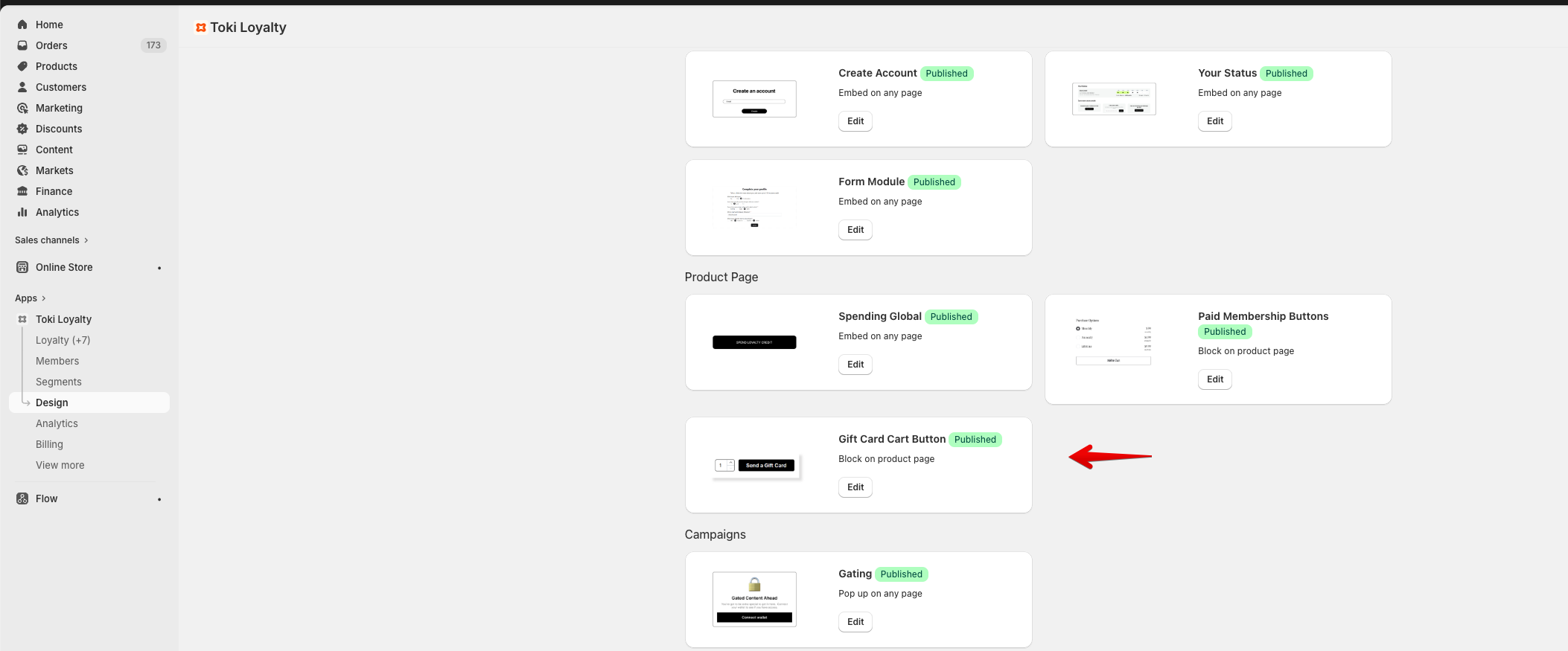
Task: Click the Home icon in sidebar
Action: pyautogui.click(x=22, y=25)
